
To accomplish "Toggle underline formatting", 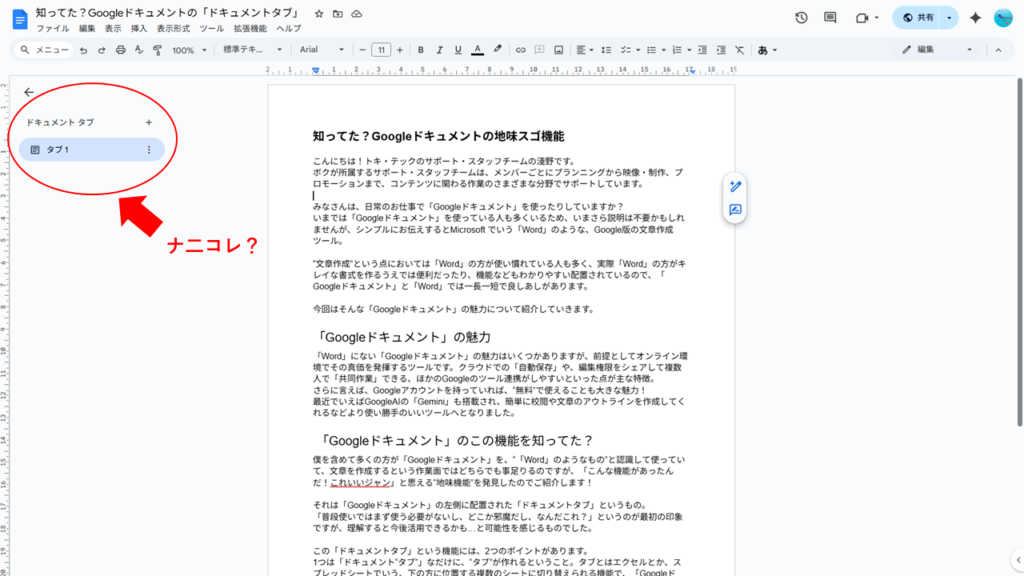I will [x=458, y=49].
